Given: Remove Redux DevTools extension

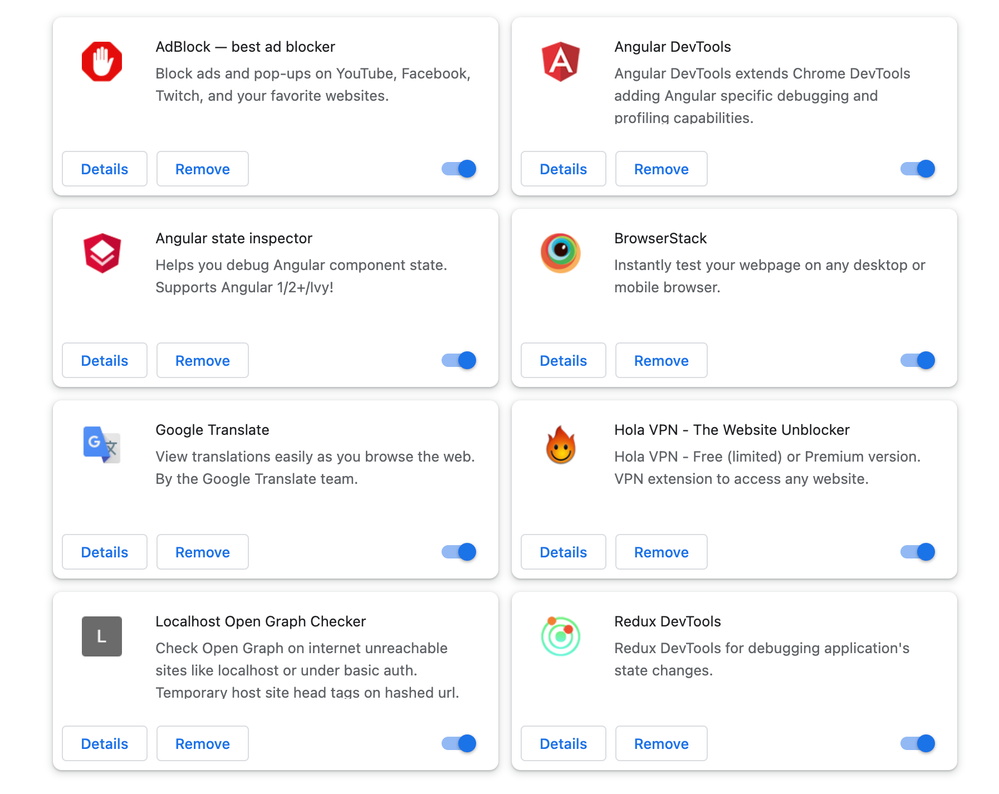Looking at the screenshot, I should [x=661, y=744].
